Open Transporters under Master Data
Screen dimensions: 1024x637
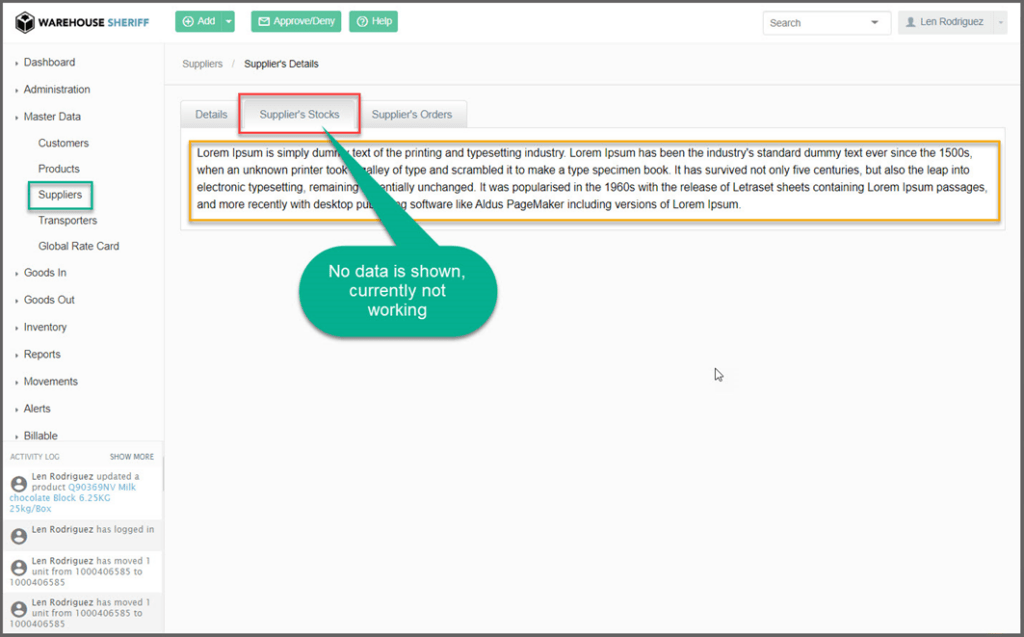click(67, 220)
